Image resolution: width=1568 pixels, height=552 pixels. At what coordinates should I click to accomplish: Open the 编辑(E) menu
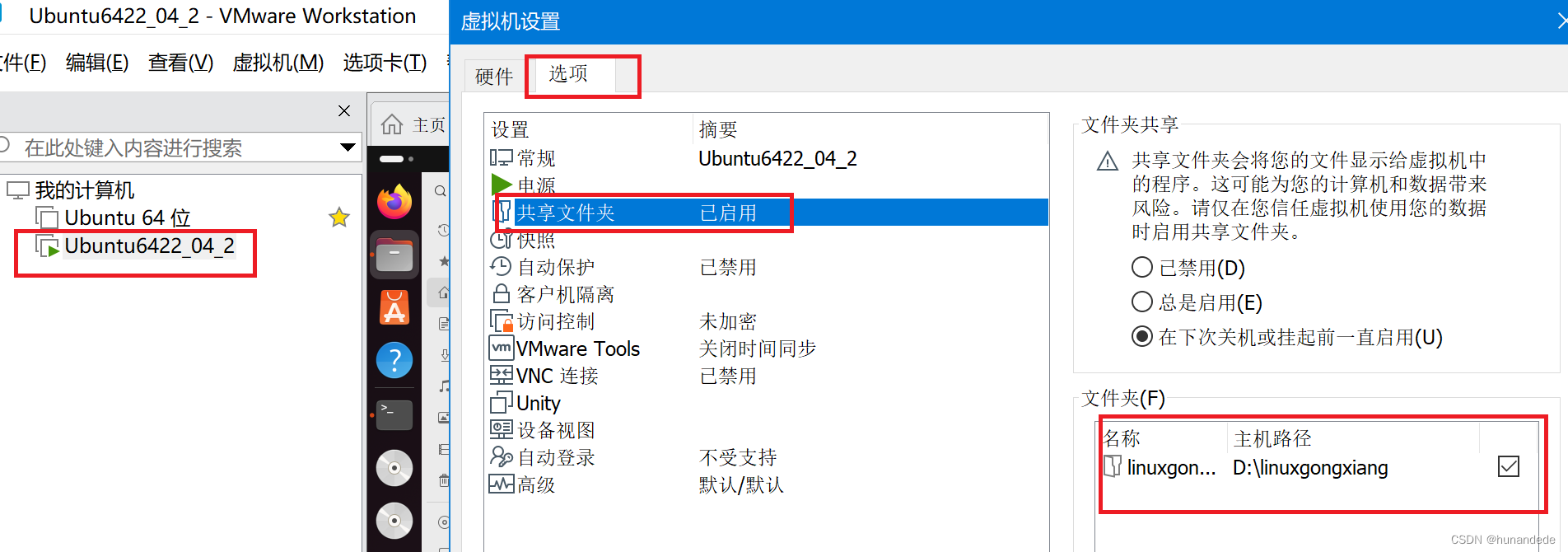[97, 63]
